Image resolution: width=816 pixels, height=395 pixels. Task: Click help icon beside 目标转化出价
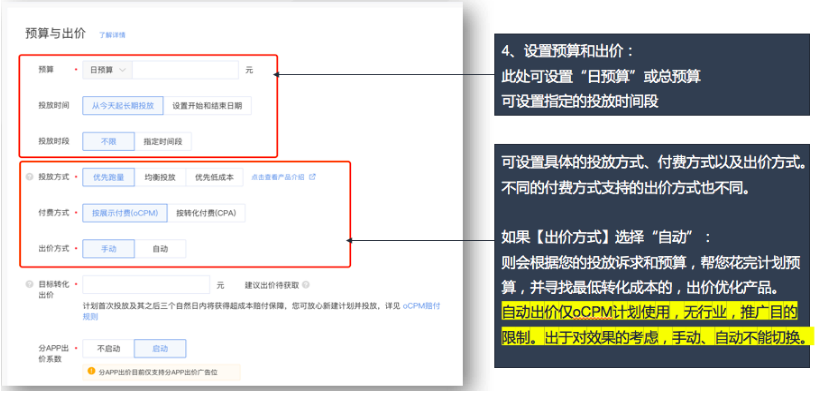30,285
